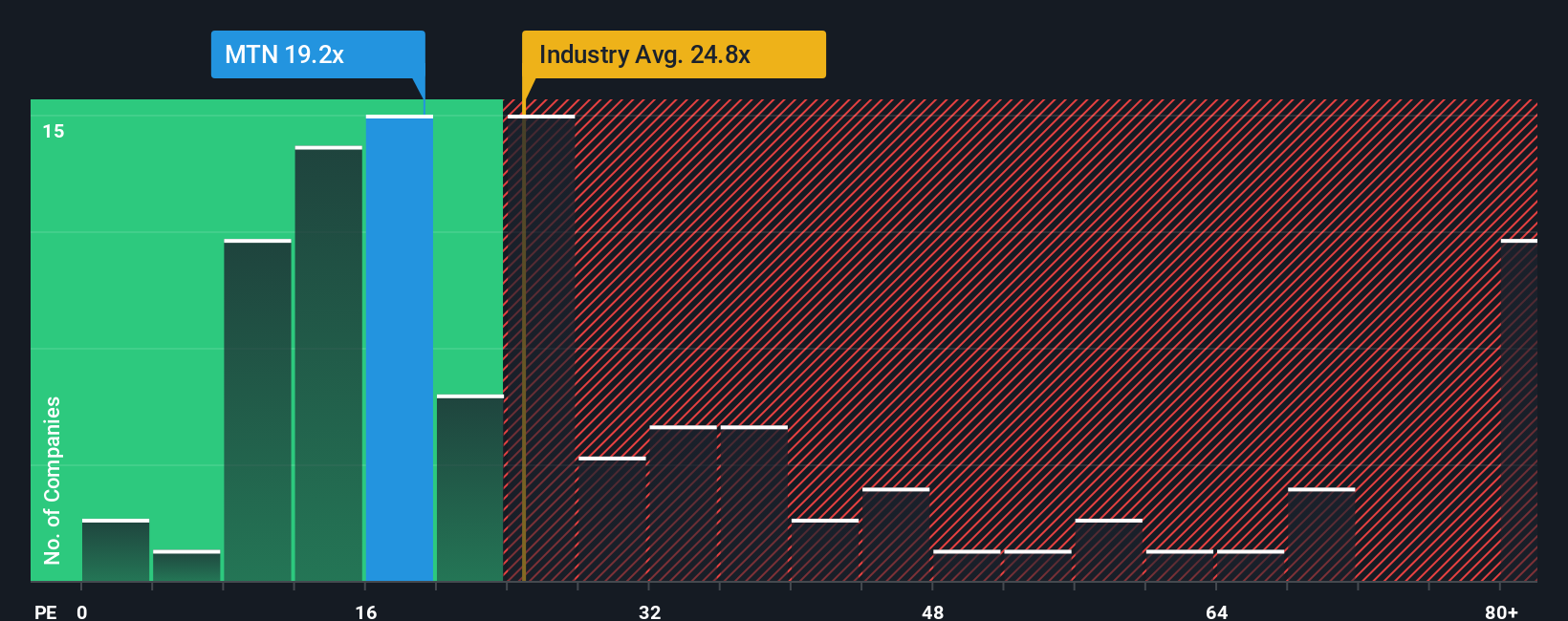The image size is (1568, 621).
Task: Click the hatched bar just left of 32
Action: (x=612, y=520)
